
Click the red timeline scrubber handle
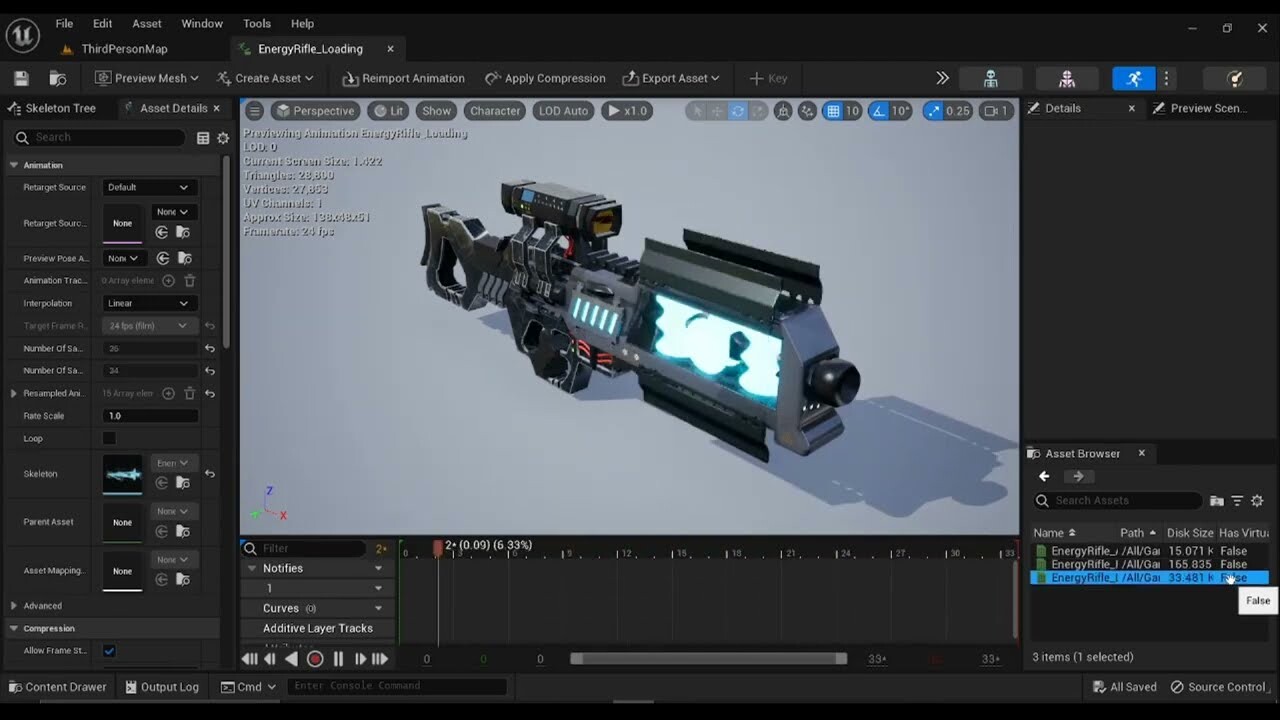438,547
